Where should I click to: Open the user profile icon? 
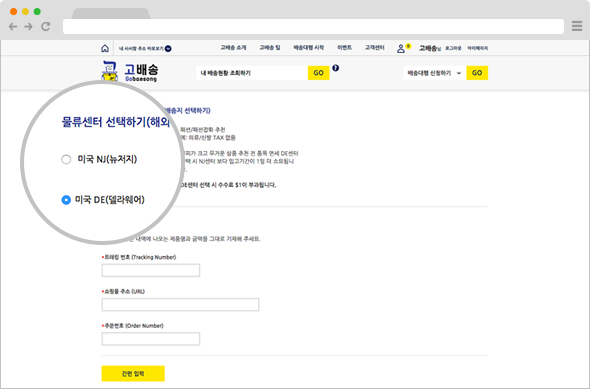tap(401, 48)
